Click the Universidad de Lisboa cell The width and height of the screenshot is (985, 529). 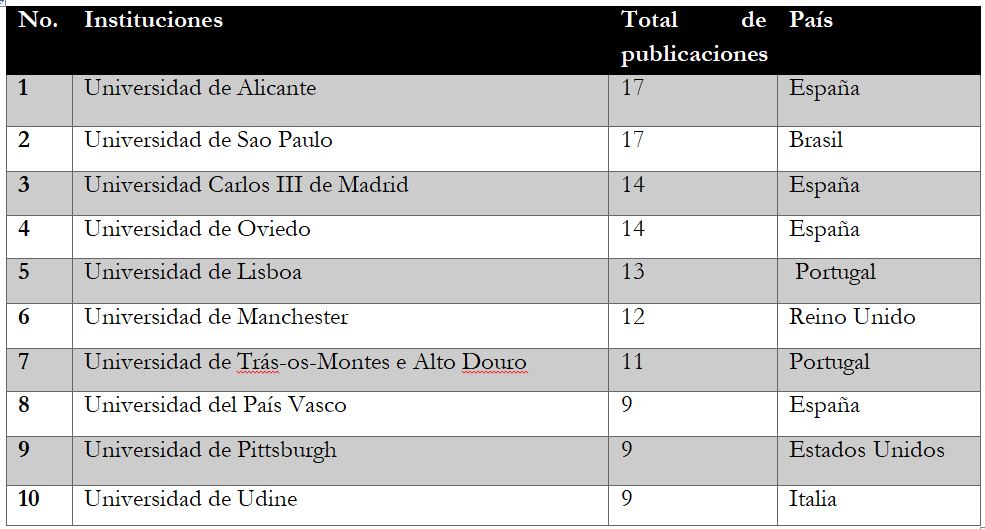340,281
